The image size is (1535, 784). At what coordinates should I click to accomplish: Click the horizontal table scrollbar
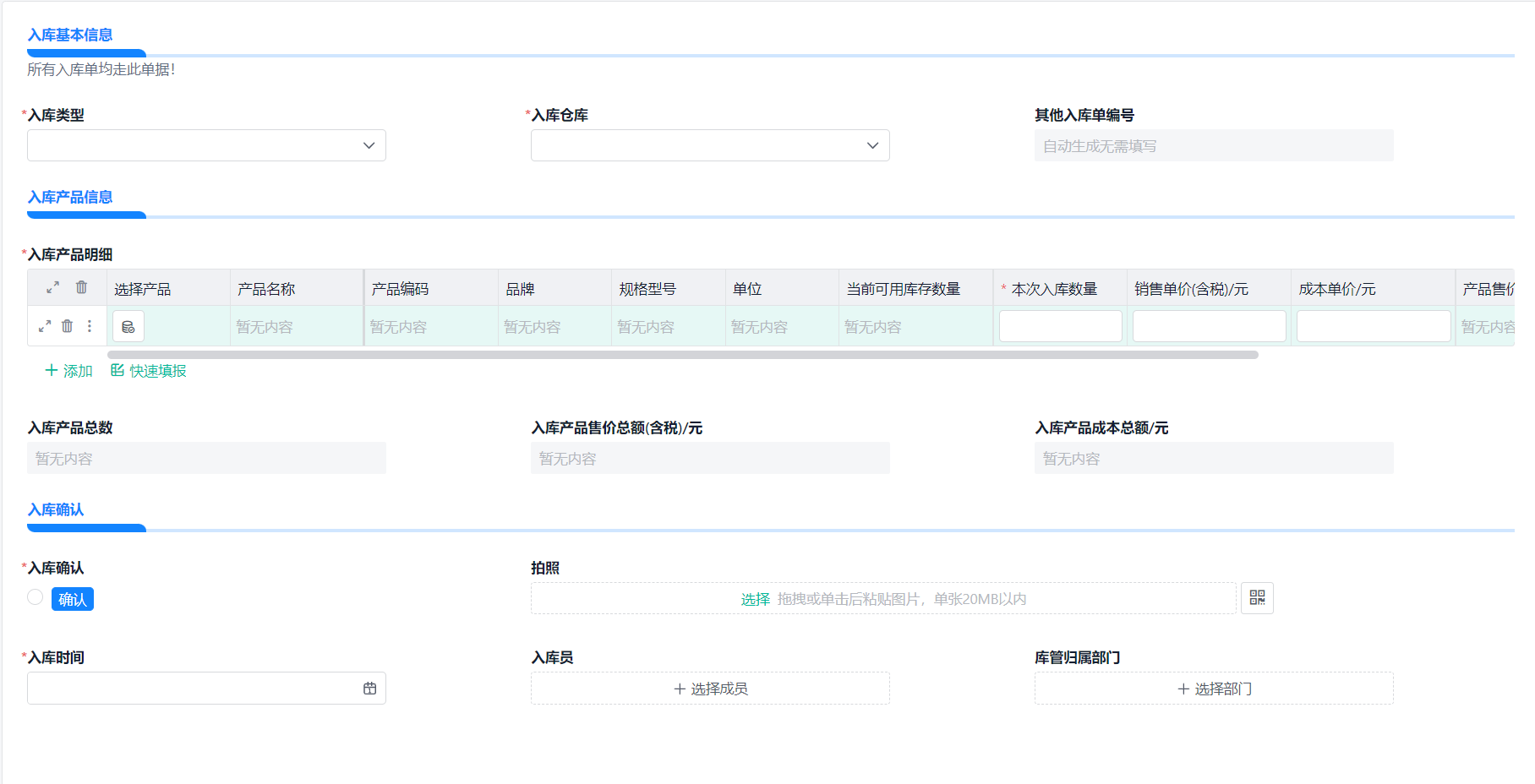683,355
